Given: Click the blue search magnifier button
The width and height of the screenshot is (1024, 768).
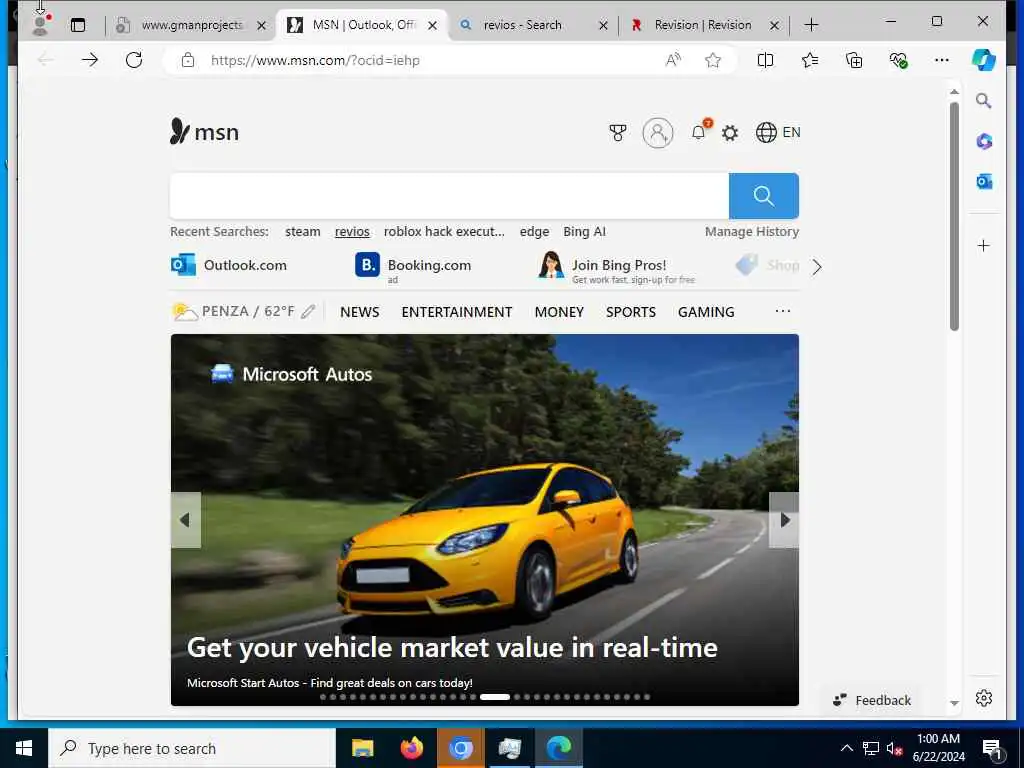Looking at the screenshot, I should click(763, 196).
